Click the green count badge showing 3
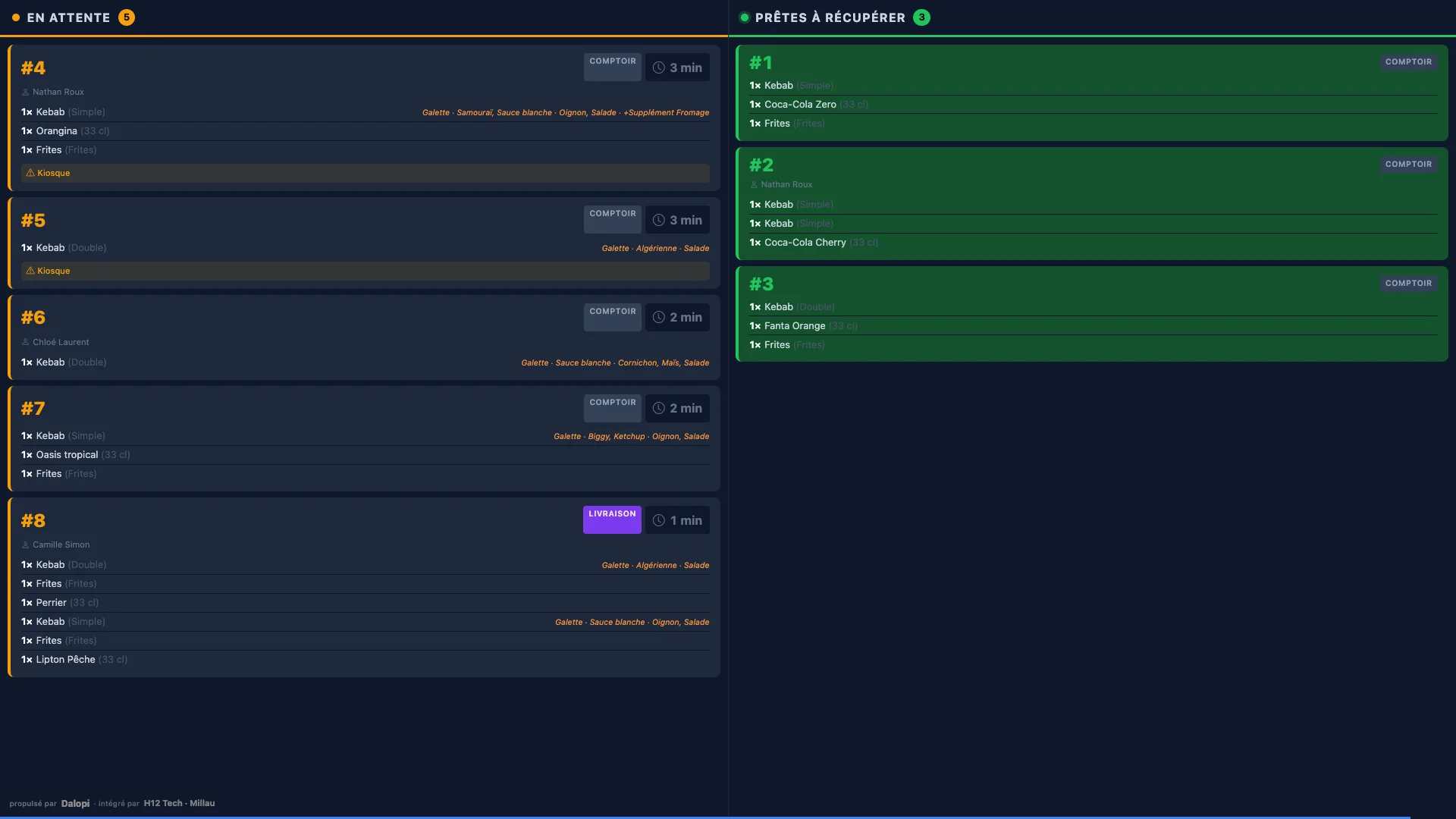 tap(921, 17)
